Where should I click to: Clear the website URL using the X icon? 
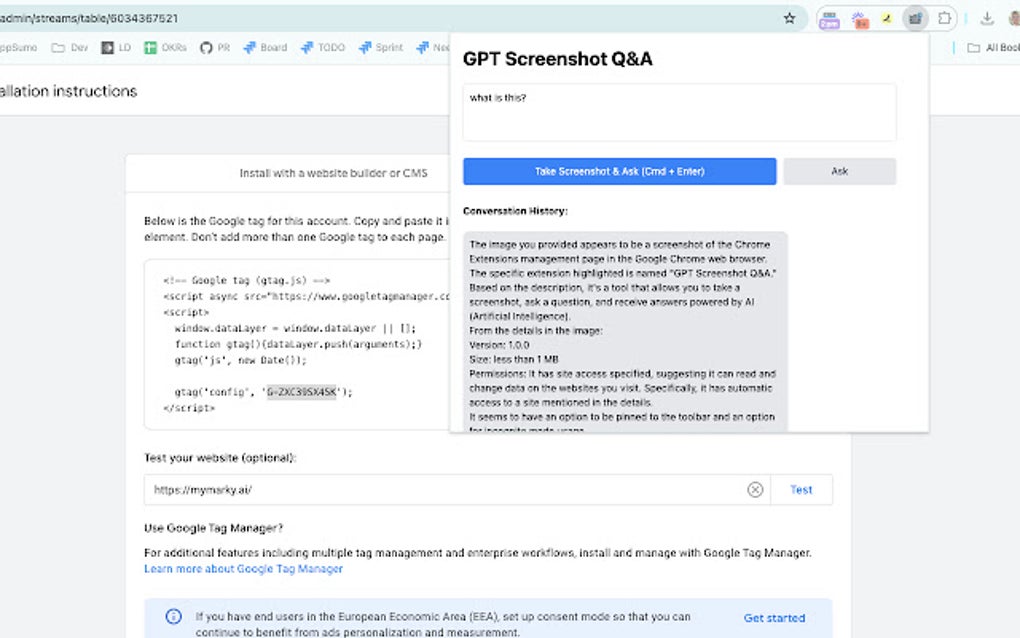coord(756,489)
